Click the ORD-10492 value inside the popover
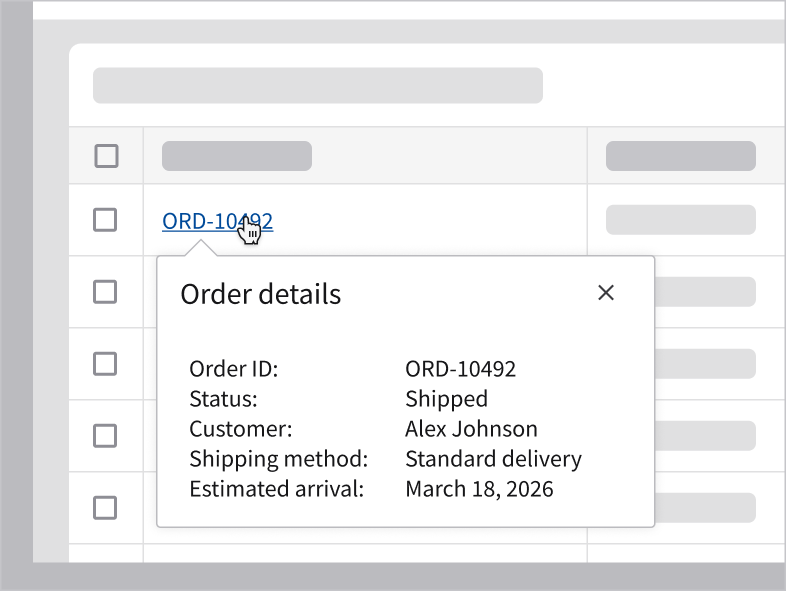The width and height of the screenshot is (786, 591). pyautogui.click(x=460, y=369)
